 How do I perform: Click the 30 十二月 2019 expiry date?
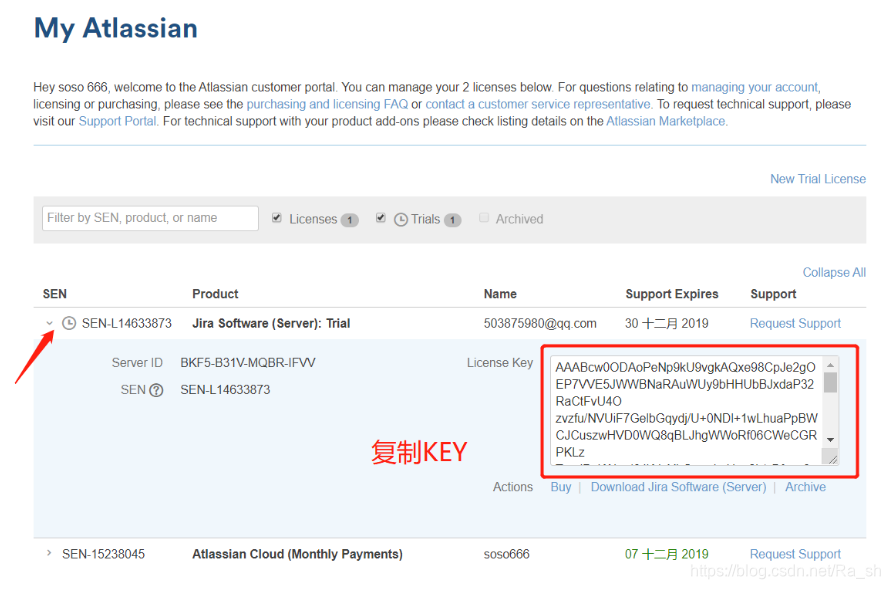(667, 323)
